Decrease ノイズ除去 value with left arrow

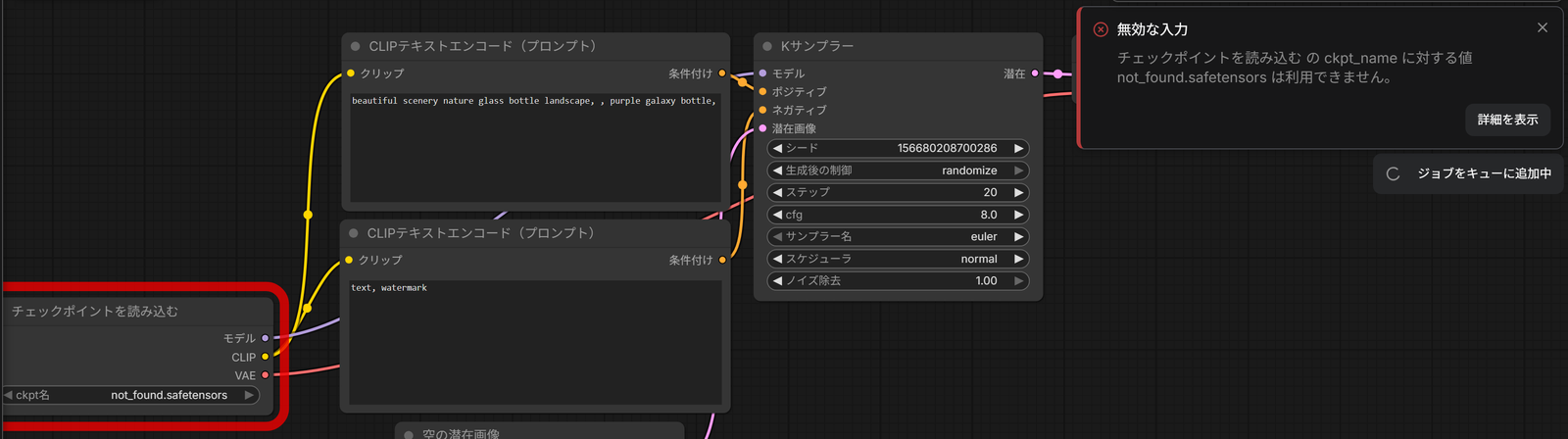click(x=777, y=280)
